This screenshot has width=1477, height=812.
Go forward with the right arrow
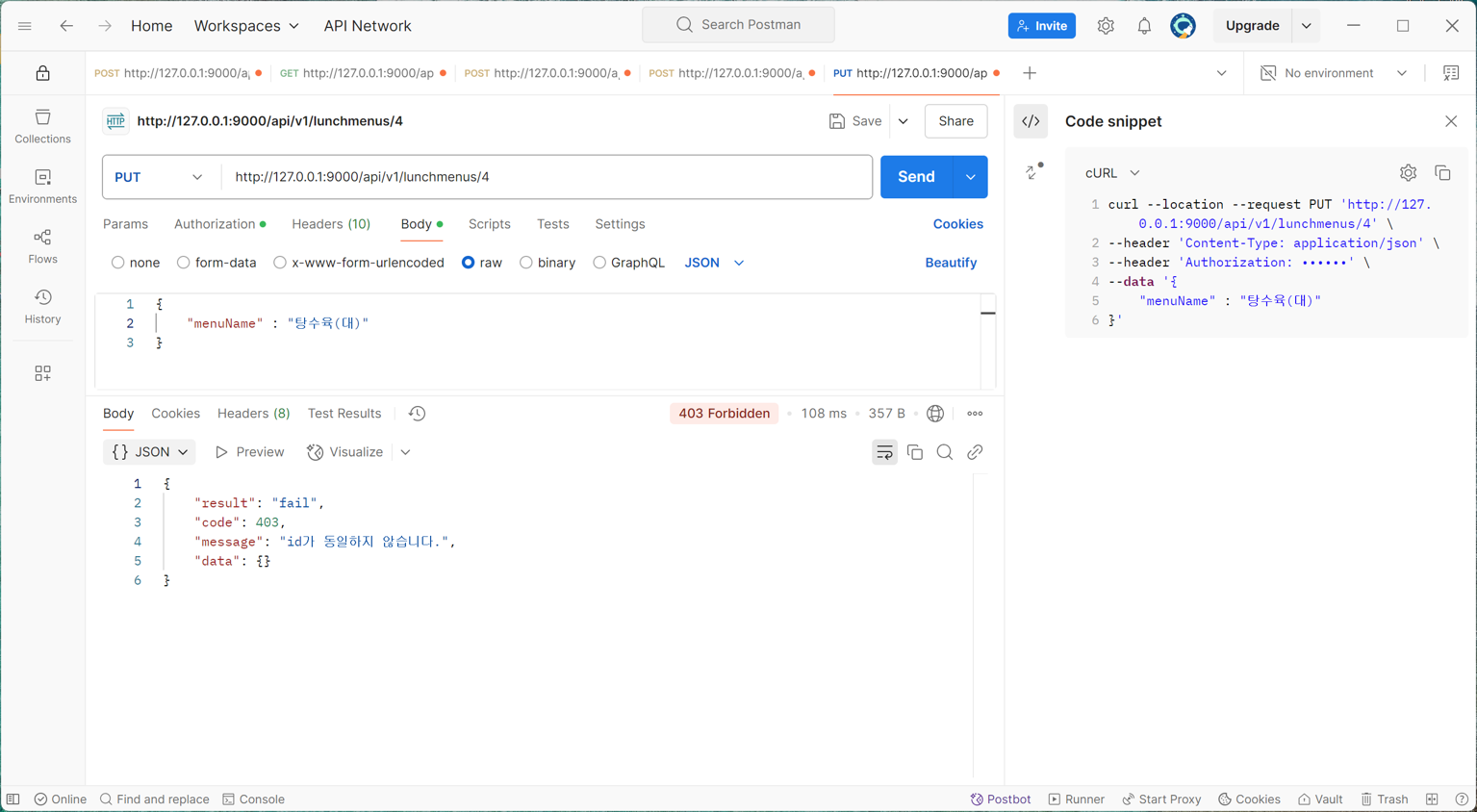[x=105, y=26]
